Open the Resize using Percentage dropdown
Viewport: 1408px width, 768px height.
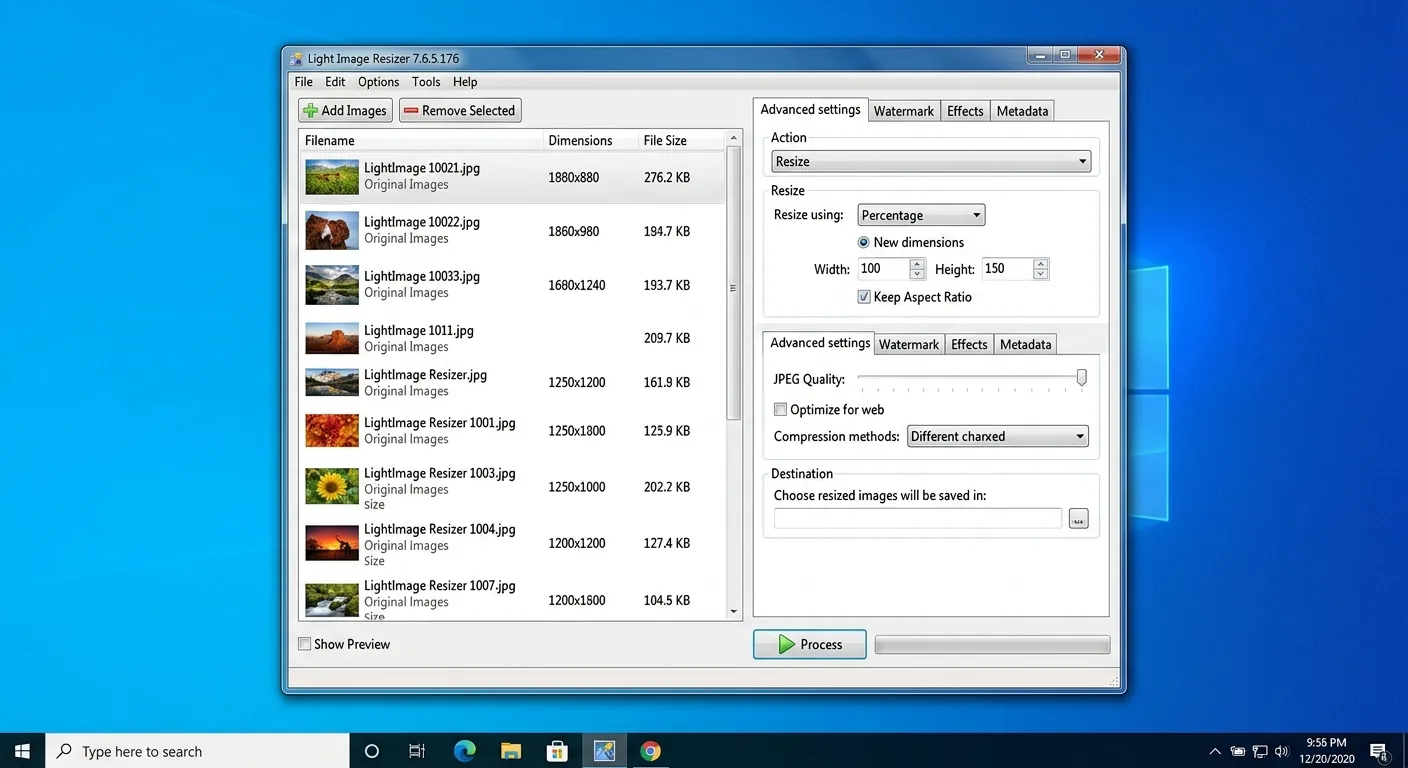click(921, 215)
